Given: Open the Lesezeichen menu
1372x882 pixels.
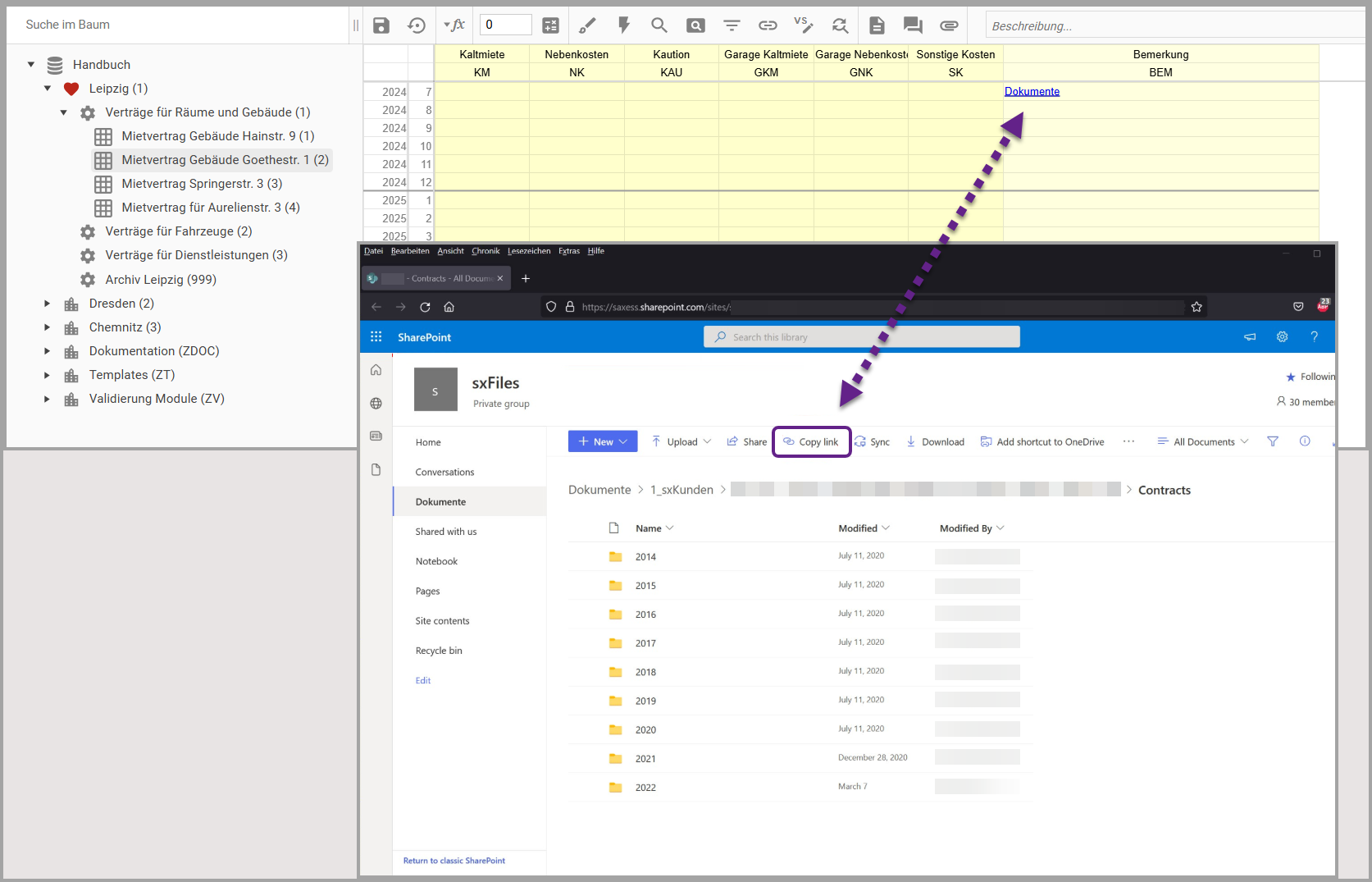Looking at the screenshot, I should click(529, 251).
